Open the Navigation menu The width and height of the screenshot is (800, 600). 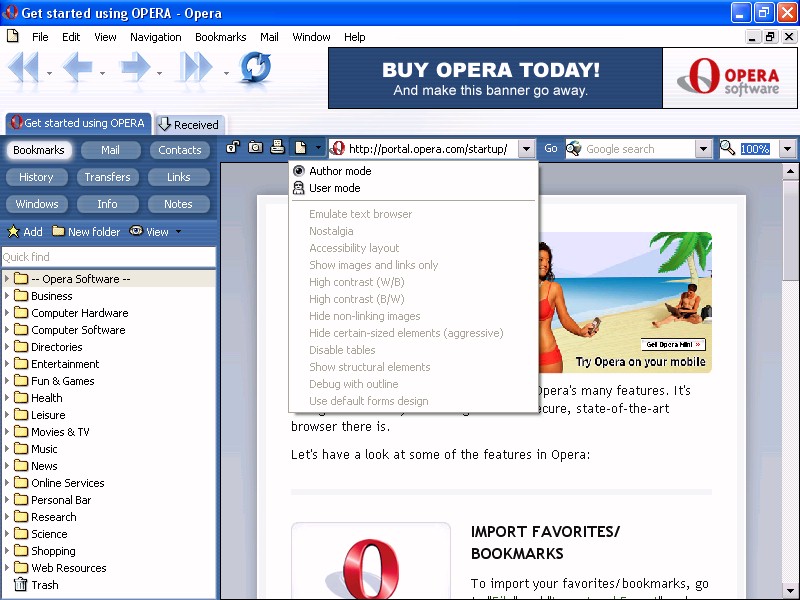click(x=156, y=37)
